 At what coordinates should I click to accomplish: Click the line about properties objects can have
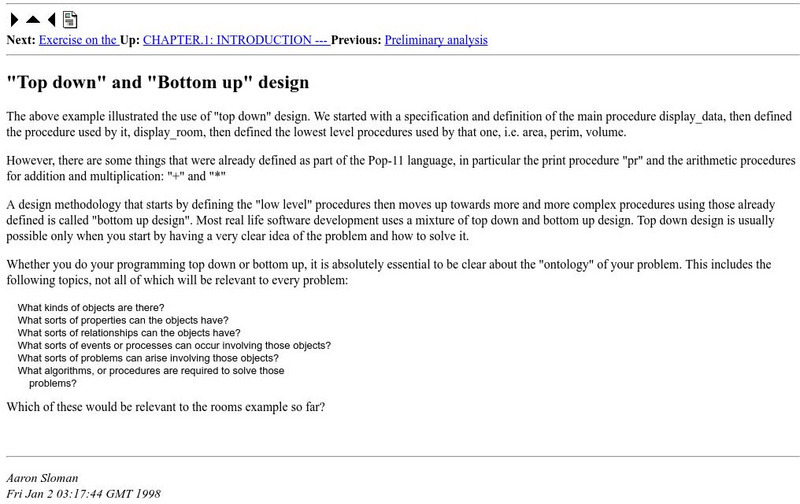tap(117, 320)
